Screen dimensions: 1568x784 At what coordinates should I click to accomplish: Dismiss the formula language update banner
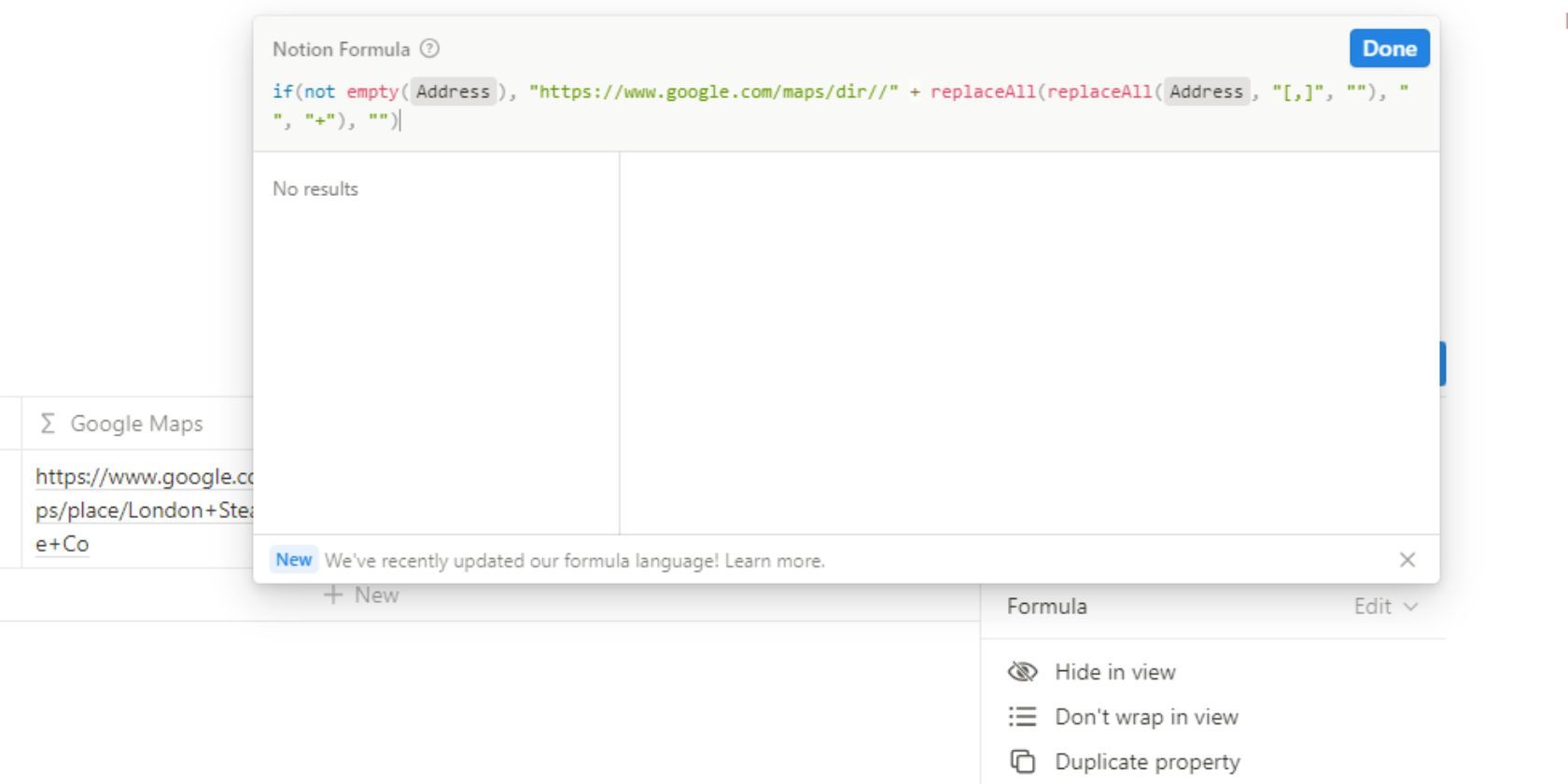(x=1407, y=560)
